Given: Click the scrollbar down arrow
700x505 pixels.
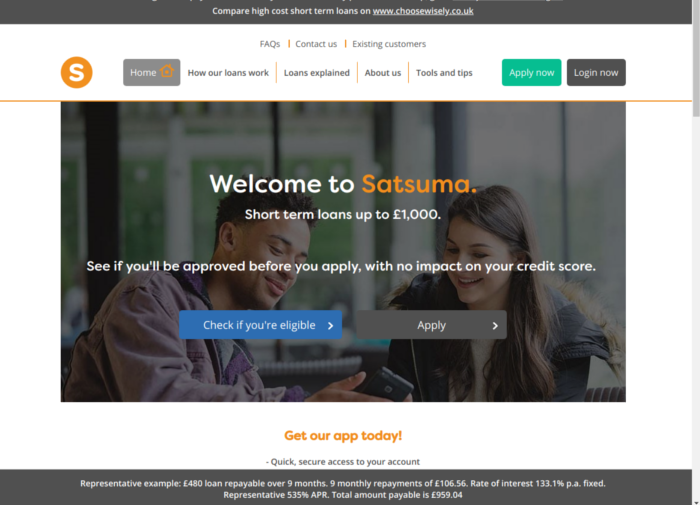Looking at the screenshot, I should click(696, 501).
